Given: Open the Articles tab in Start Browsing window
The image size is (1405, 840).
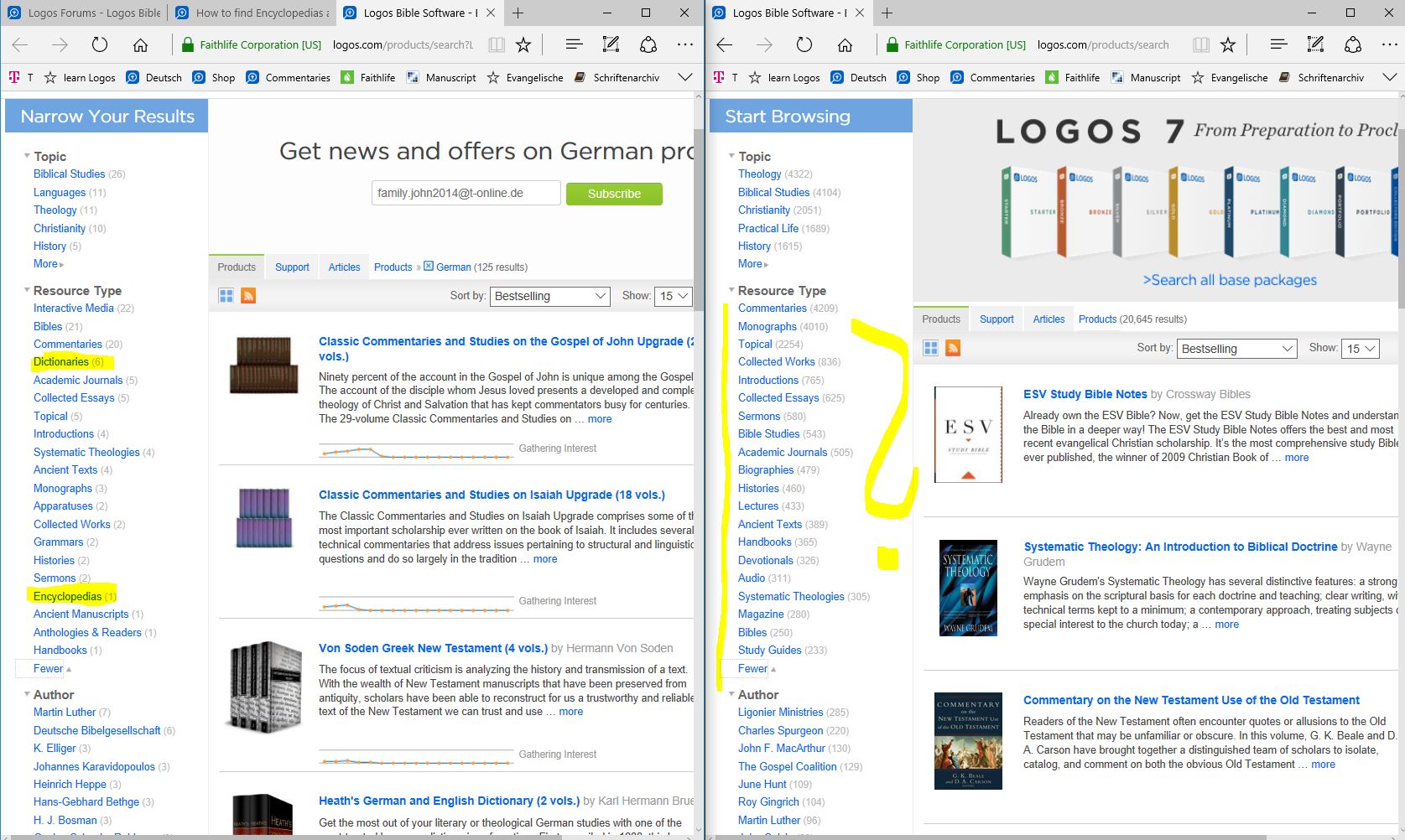Looking at the screenshot, I should click(1049, 319).
